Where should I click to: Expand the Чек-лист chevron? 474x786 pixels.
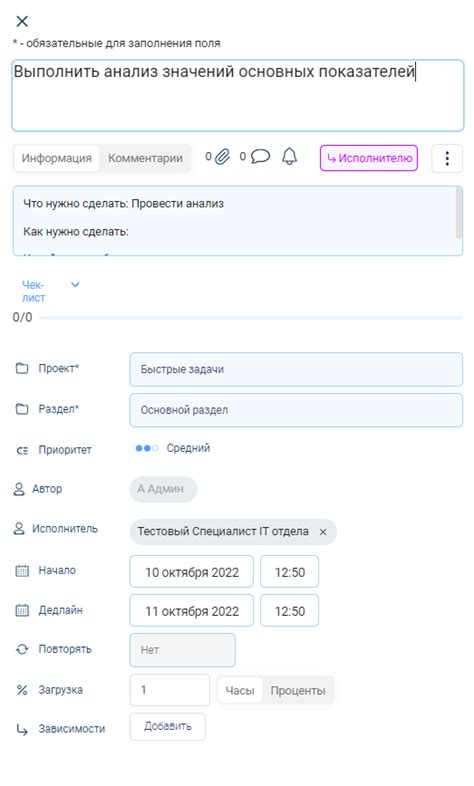click(75, 285)
